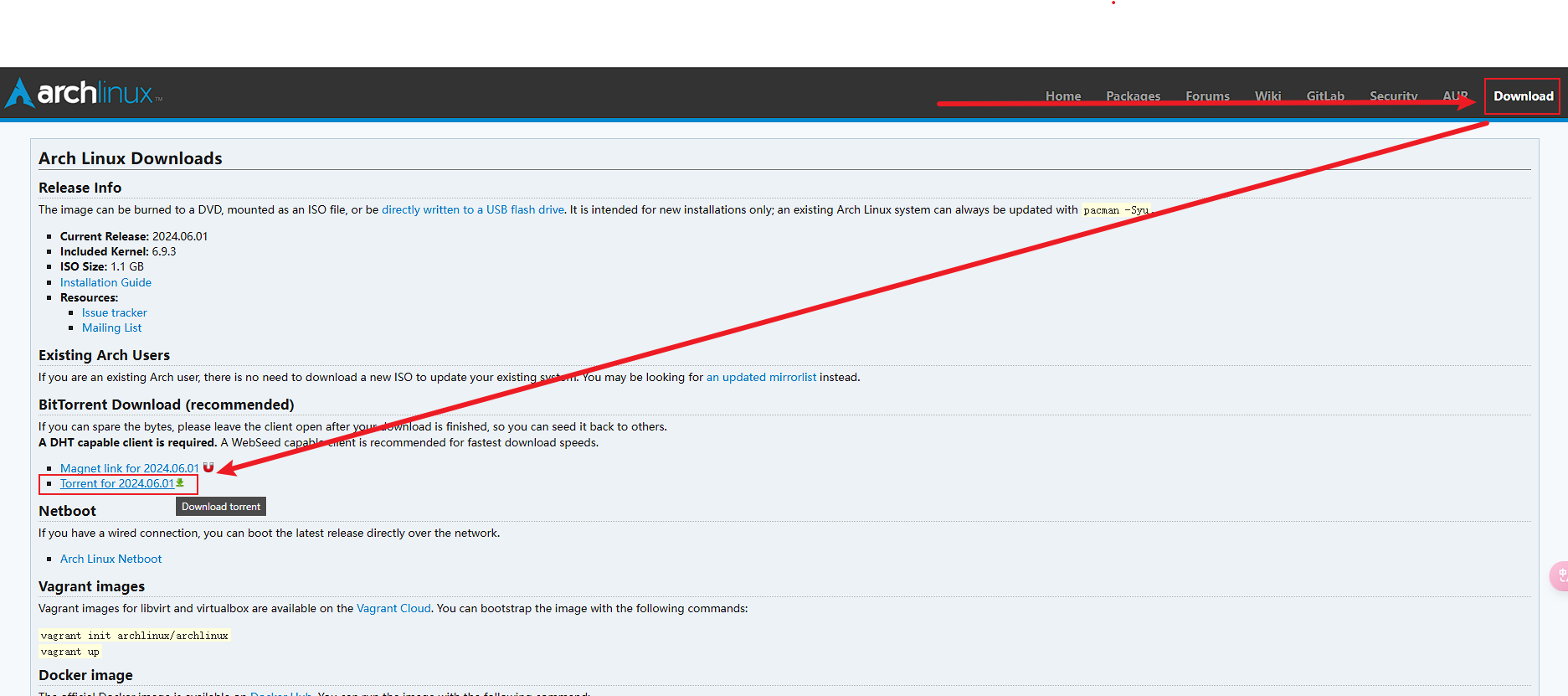This screenshot has height=696, width=1568.
Task: Open the Arch Linux Netboot link
Action: (x=111, y=559)
